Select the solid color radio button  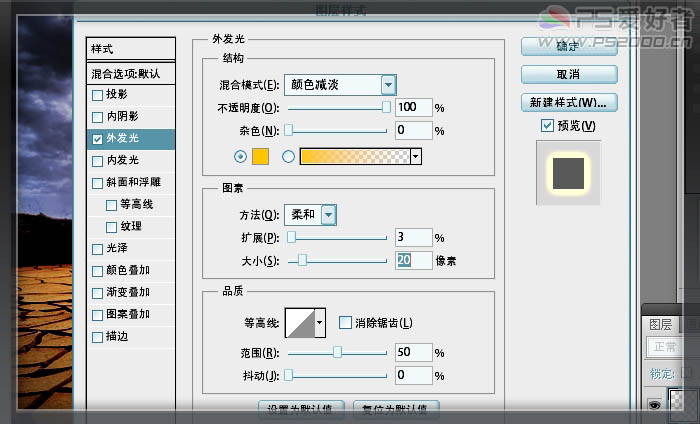coord(239,156)
